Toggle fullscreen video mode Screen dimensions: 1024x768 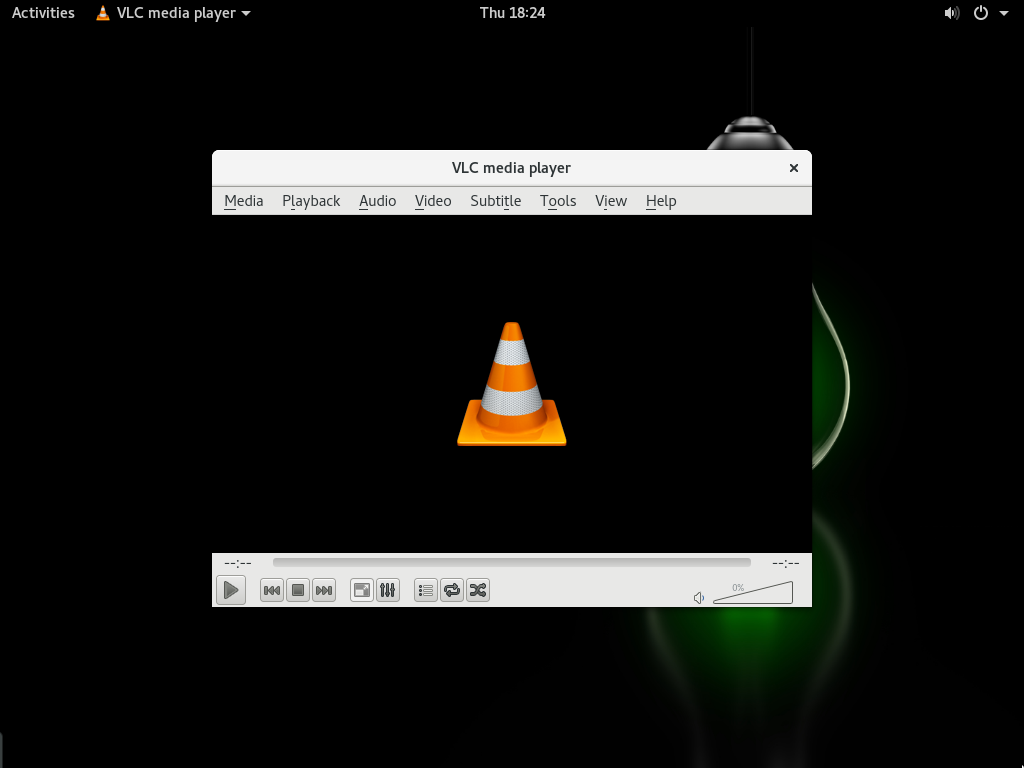tap(362, 591)
